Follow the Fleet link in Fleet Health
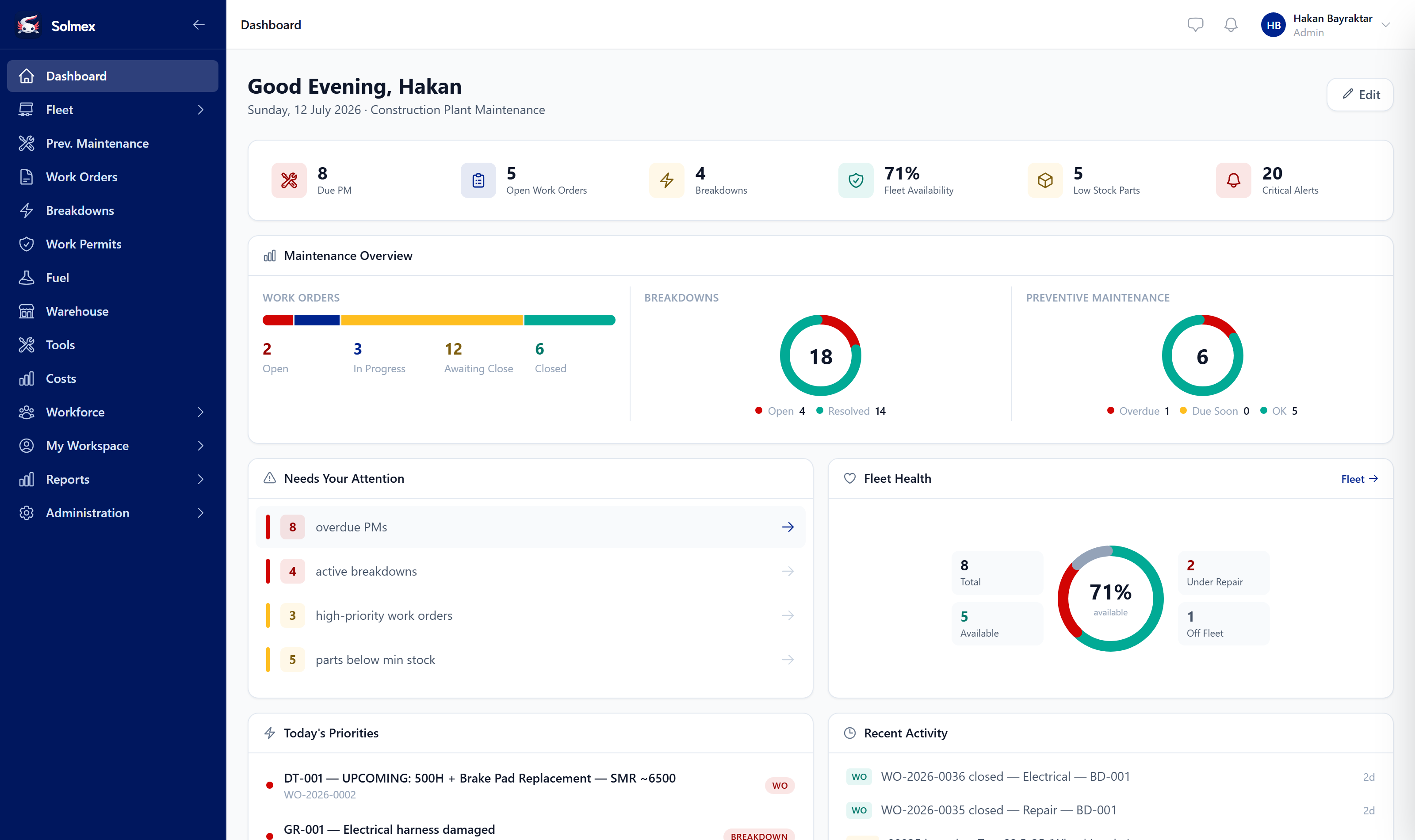The width and height of the screenshot is (1415, 840). [x=1359, y=479]
